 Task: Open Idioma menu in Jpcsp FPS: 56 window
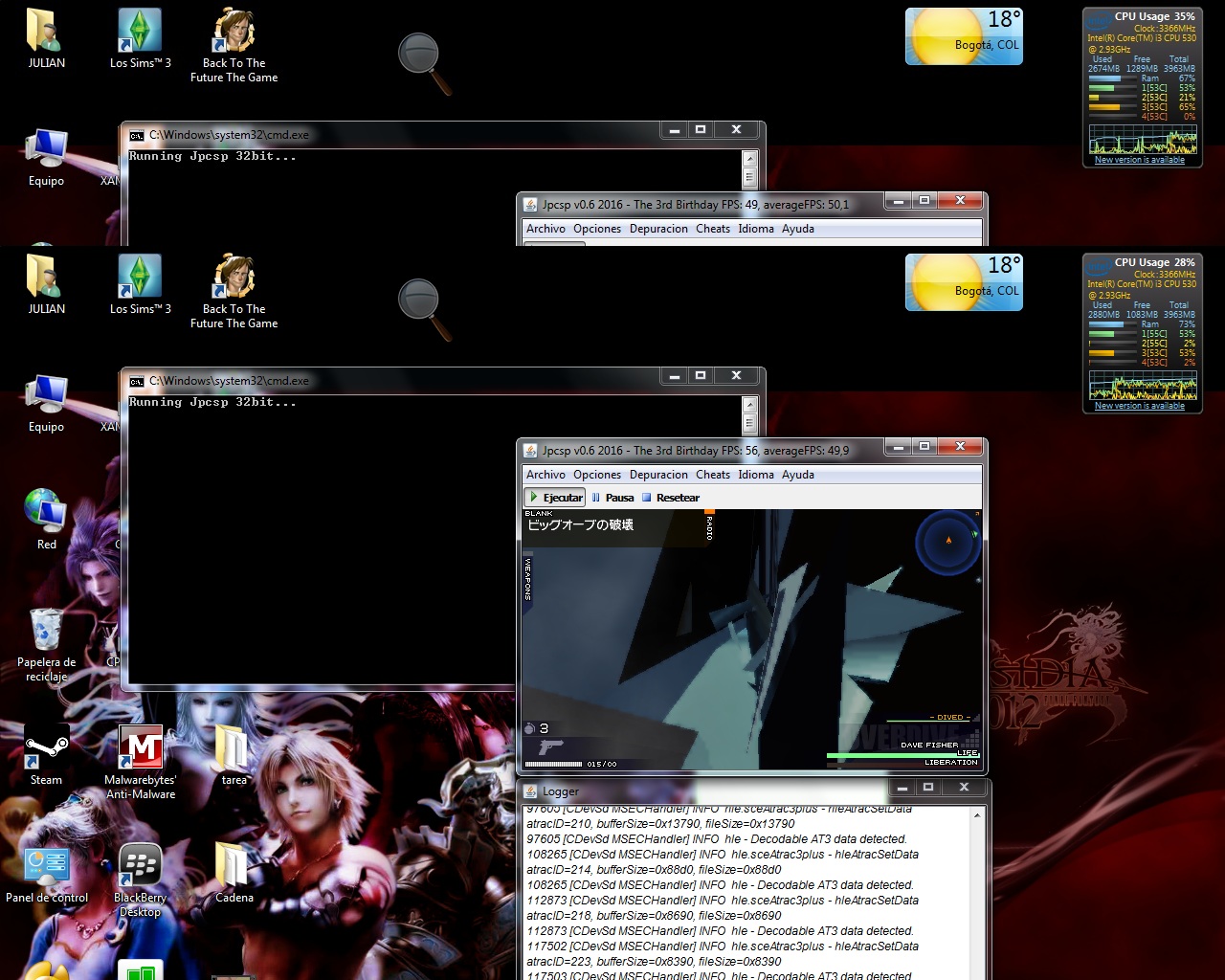point(756,475)
